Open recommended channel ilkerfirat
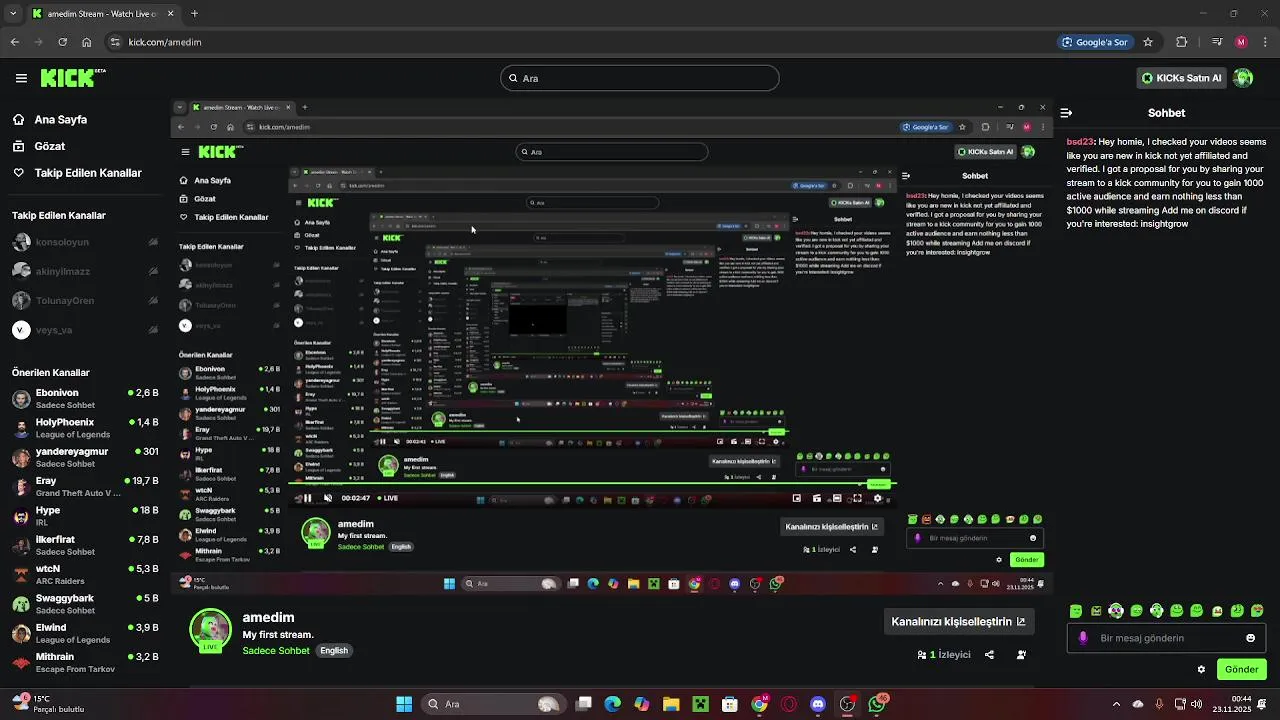Viewport: 1280px width, 720px height. pos(85,545)
